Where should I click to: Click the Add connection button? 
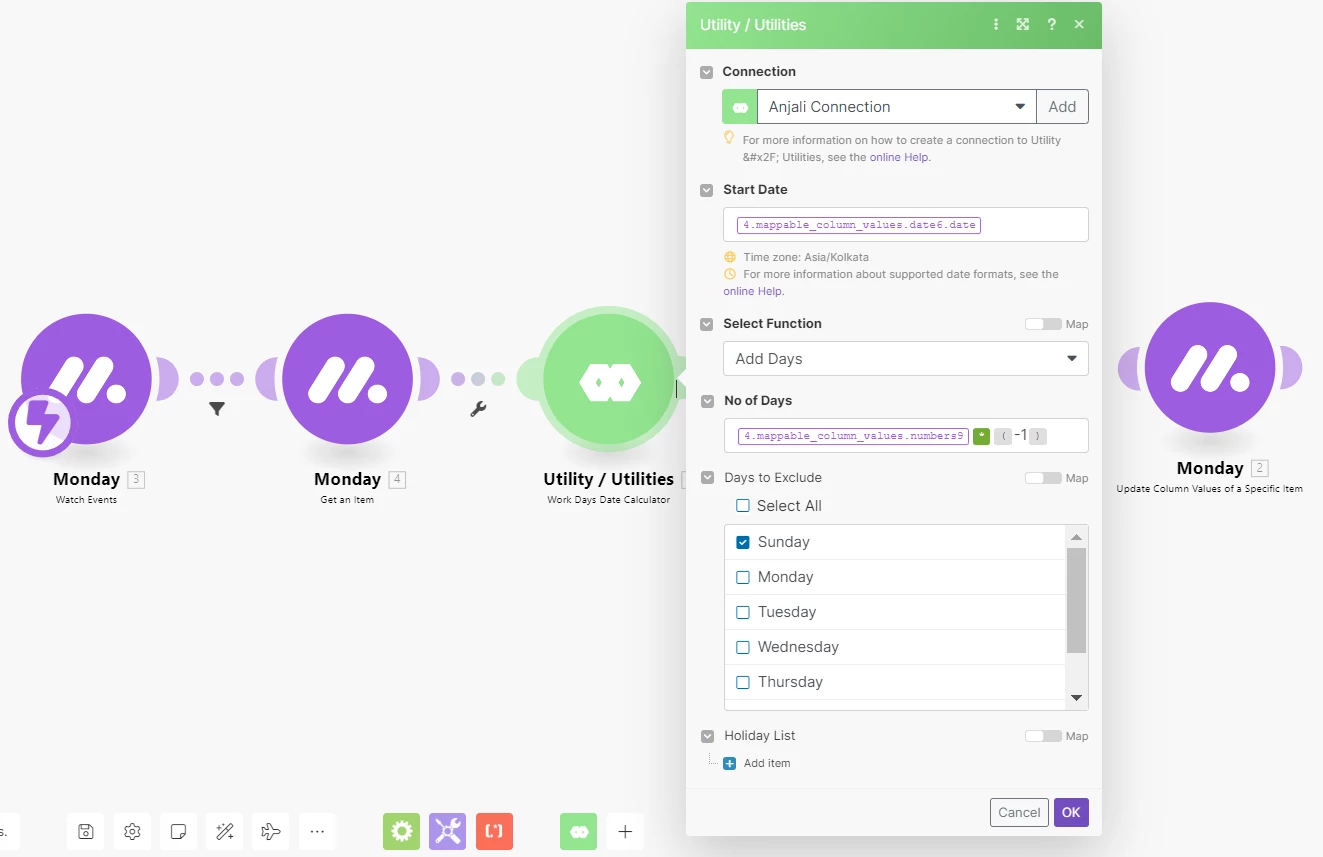(1062, 107)
